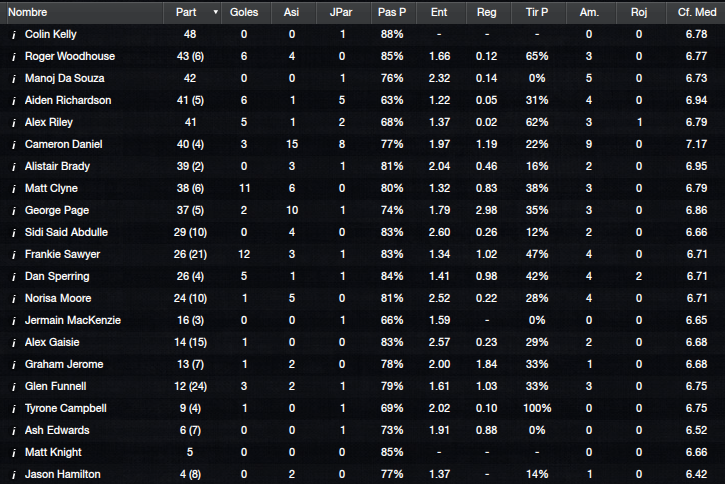The image size is (725, 484).
Task: Click the Am. yellow cards header
Action: (589, 12)
